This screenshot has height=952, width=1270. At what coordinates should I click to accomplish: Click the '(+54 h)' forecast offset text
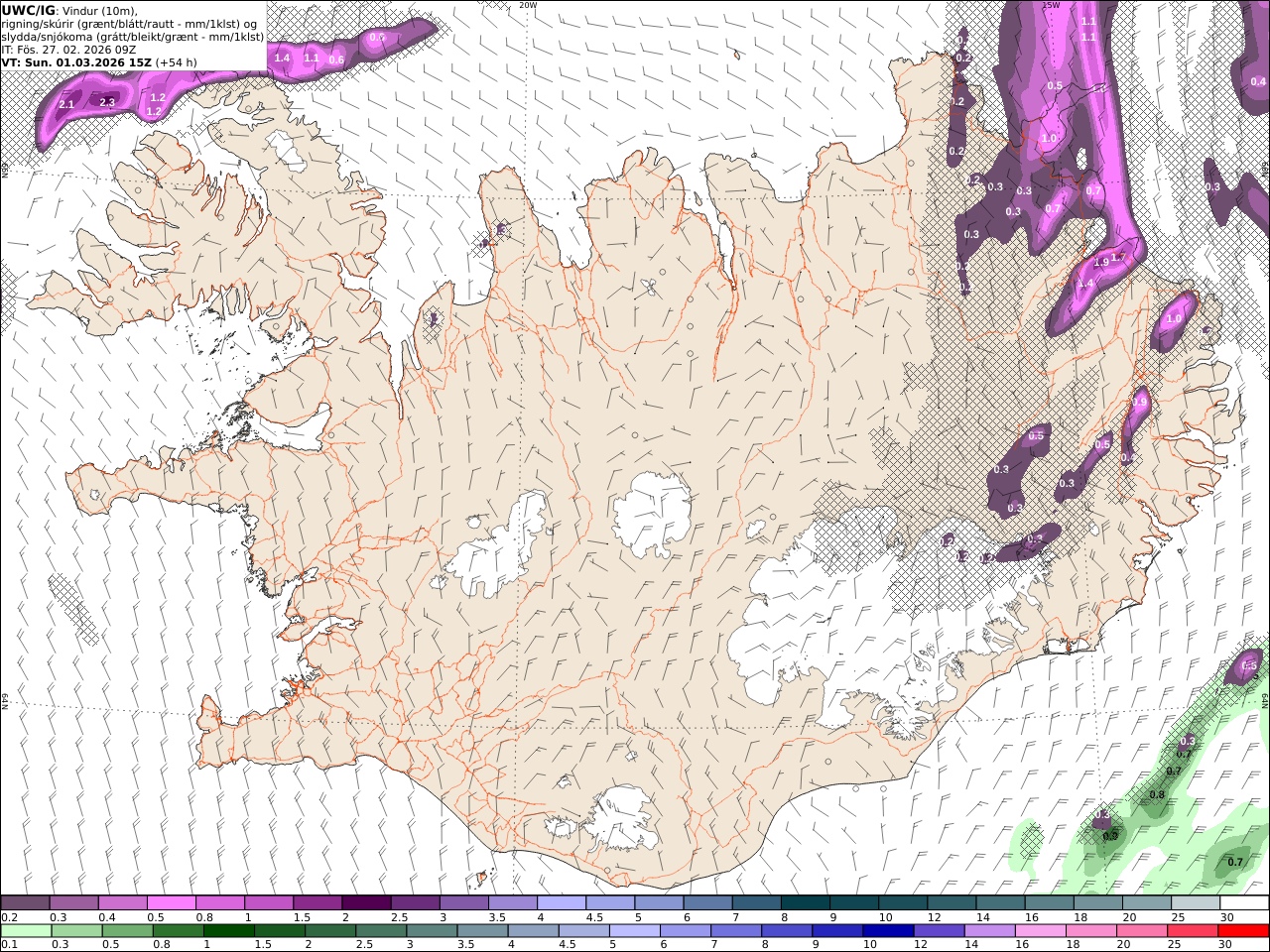click(x=177, y=61)
